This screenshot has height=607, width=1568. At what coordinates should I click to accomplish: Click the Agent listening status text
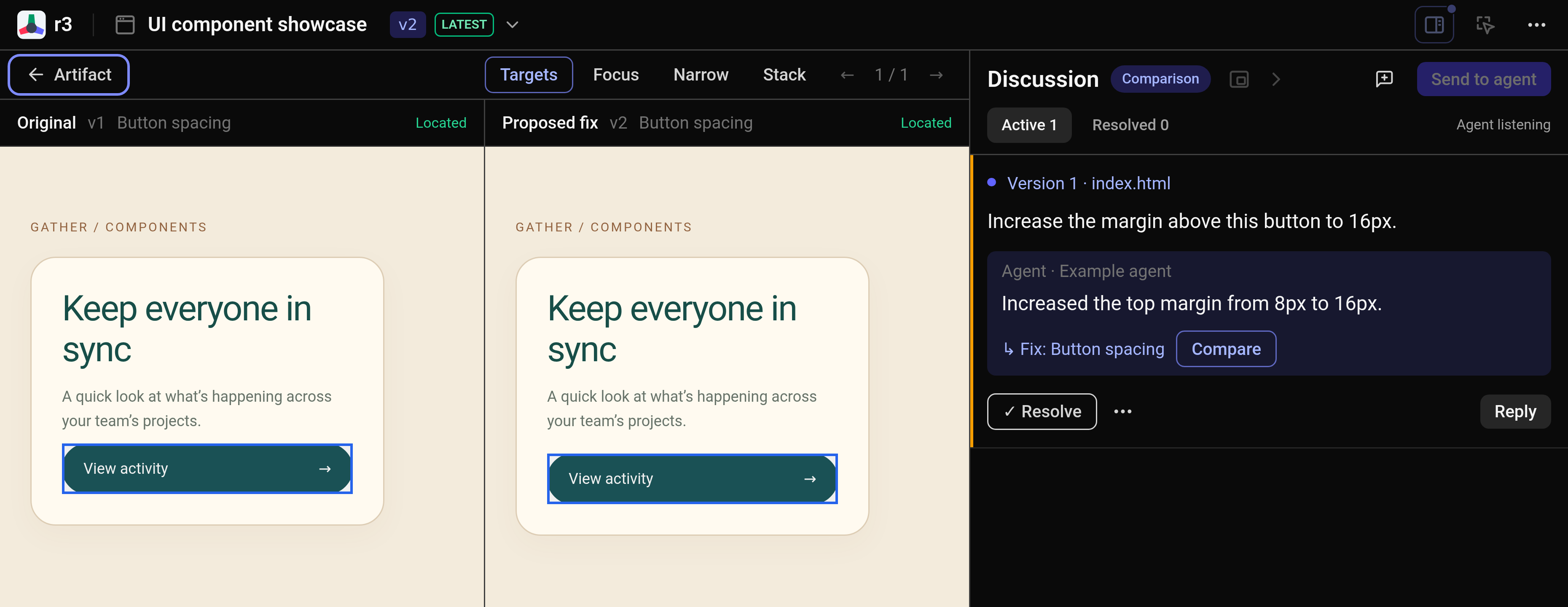coord(1503,125)
